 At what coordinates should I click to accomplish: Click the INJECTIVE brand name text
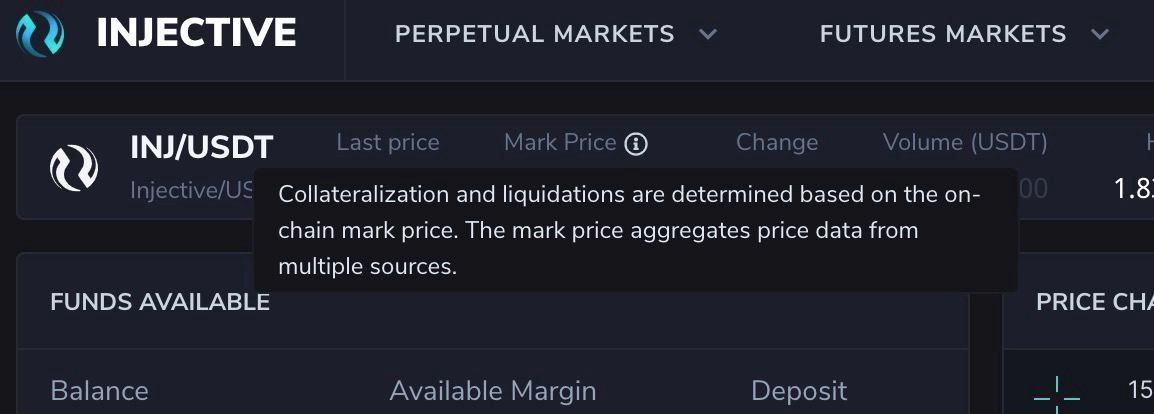coord(196,34)
